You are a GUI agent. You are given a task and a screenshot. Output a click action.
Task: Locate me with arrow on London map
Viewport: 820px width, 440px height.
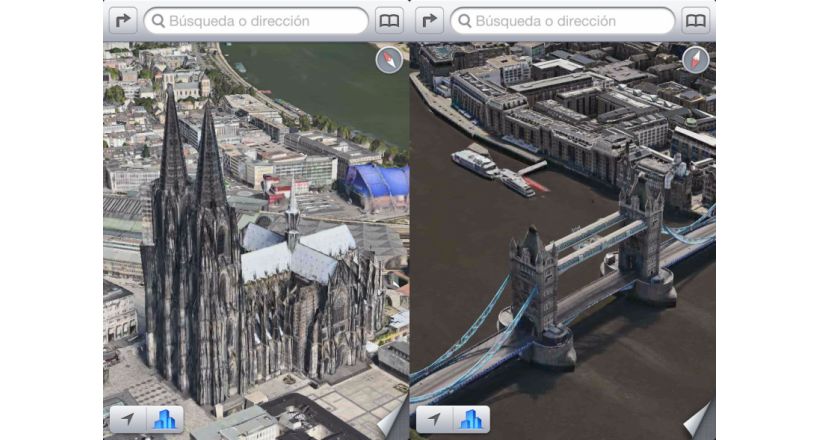[x=434, y=419]
